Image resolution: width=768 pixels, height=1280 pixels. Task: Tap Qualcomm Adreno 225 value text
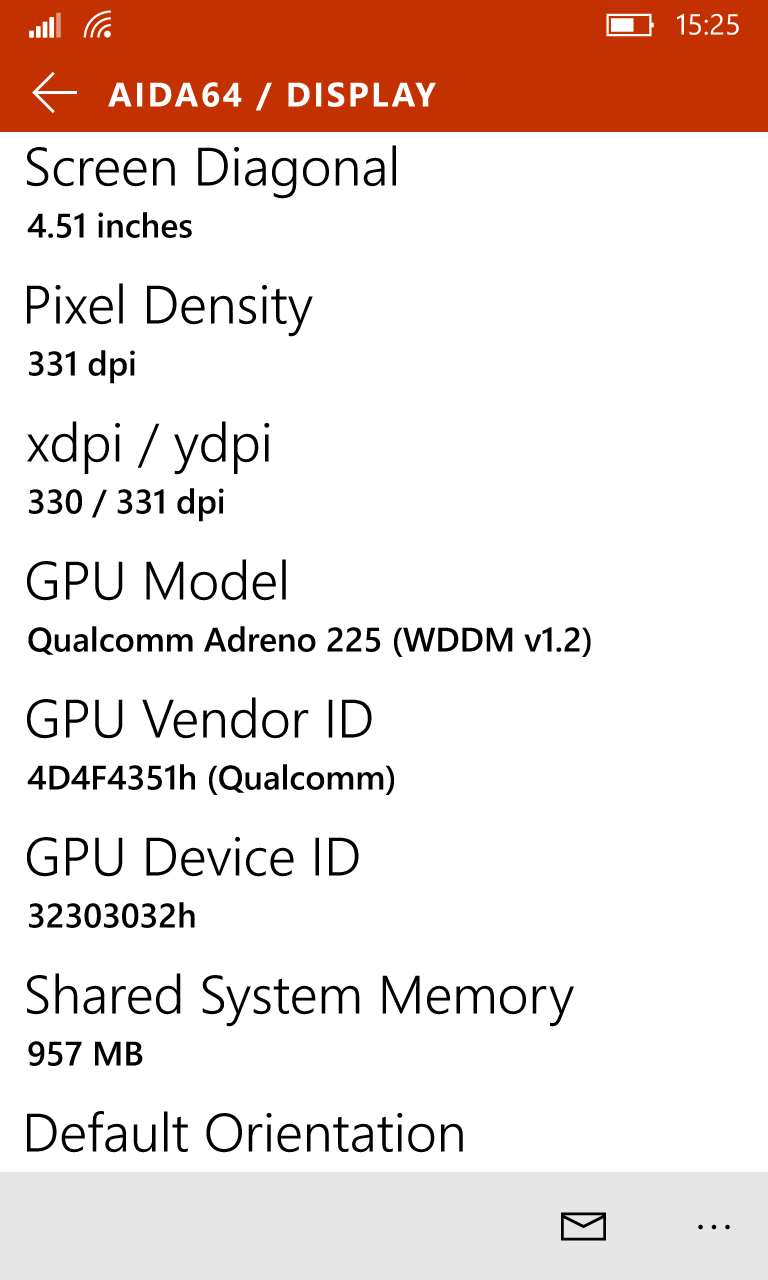pyautogui.click(x=310, y=640)
